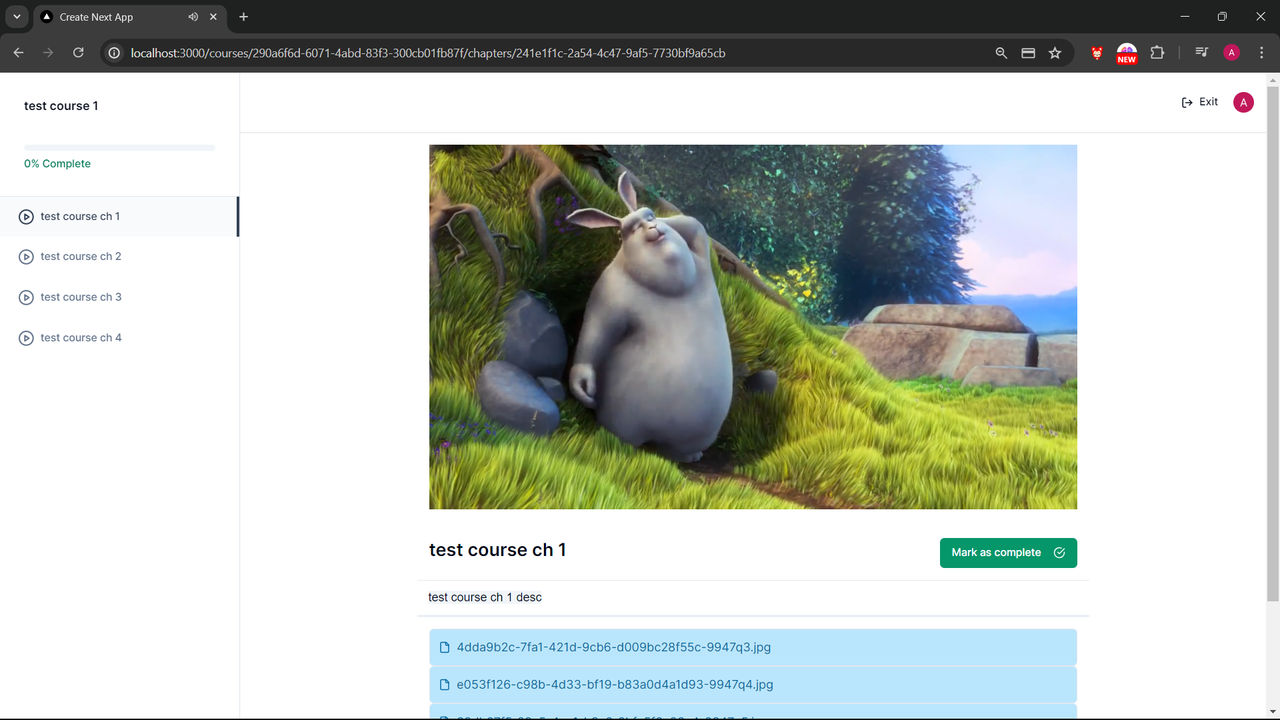1280x720 pixels.
Task: Click the page vertical scrollbar
Action: pyautogui.click(x=1273, y=343)
